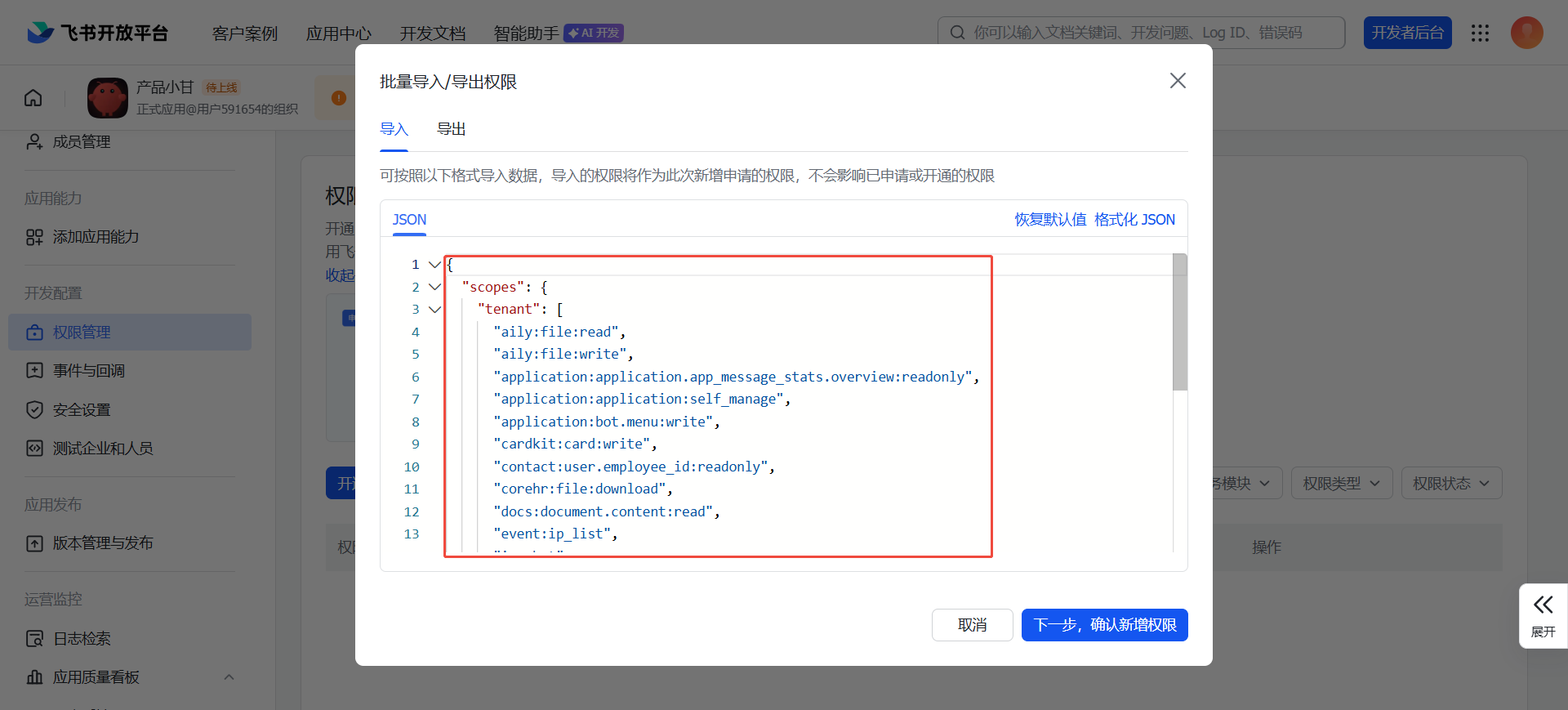This screenshot has height=710, width=1568.
Task: Click the 开发者后台 button
Action: point(1408,33)
